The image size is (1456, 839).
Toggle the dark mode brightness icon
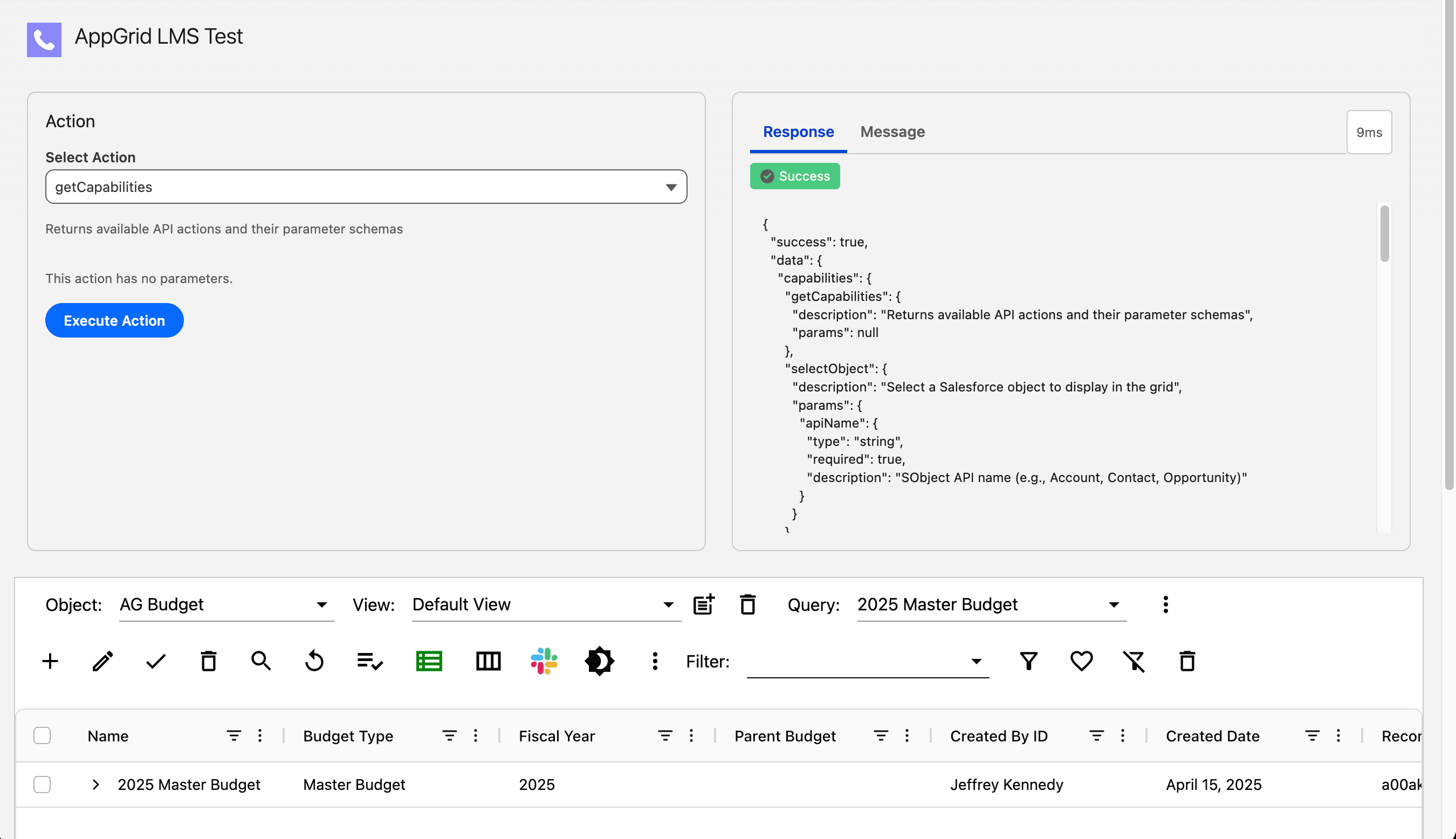coord(599,661)
